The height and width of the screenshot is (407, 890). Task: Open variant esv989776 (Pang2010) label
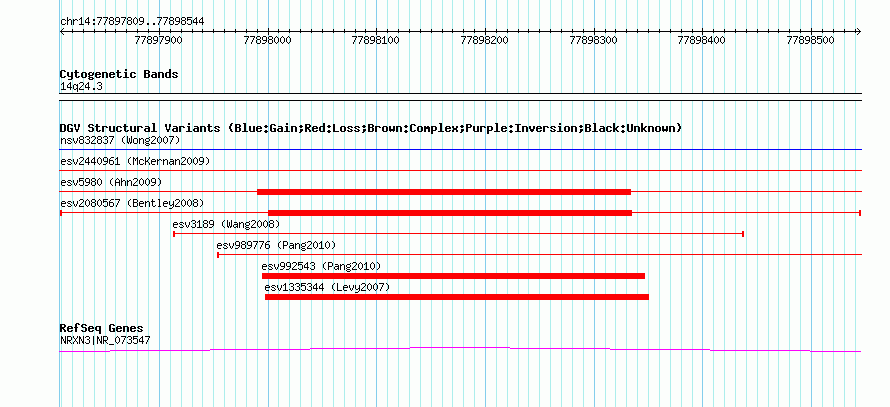[x=276, y=245]
